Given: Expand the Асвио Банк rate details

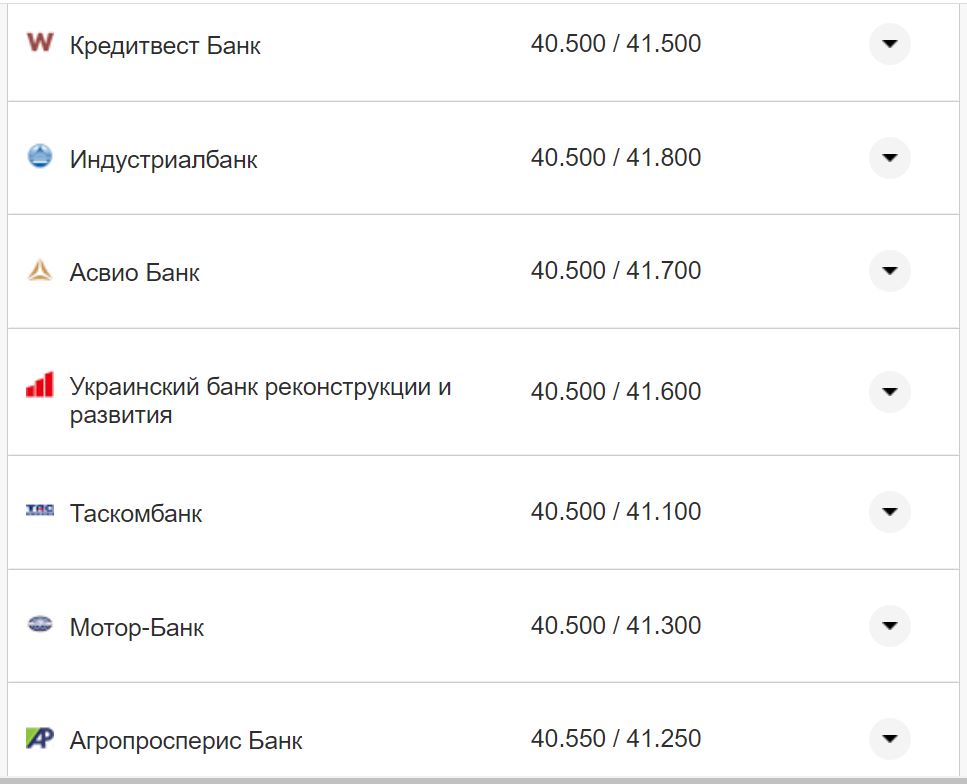Looking at the screenshot, I should tap(888, 270).
